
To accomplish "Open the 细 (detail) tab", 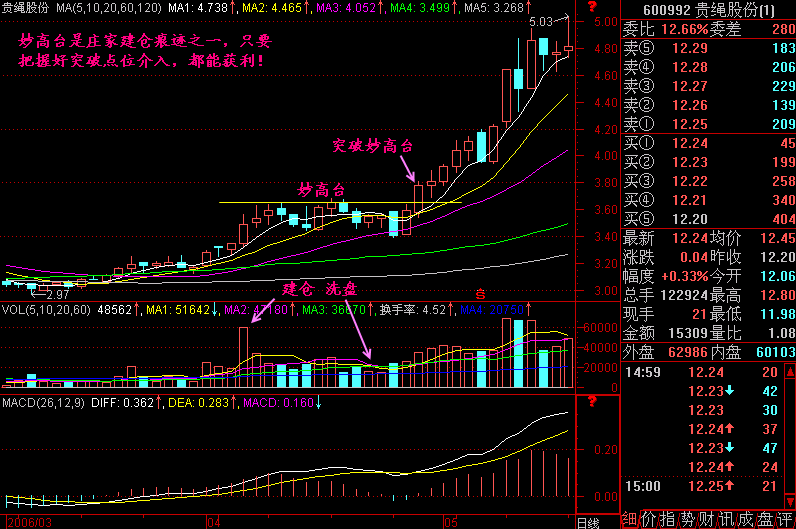I will [630, 518].
